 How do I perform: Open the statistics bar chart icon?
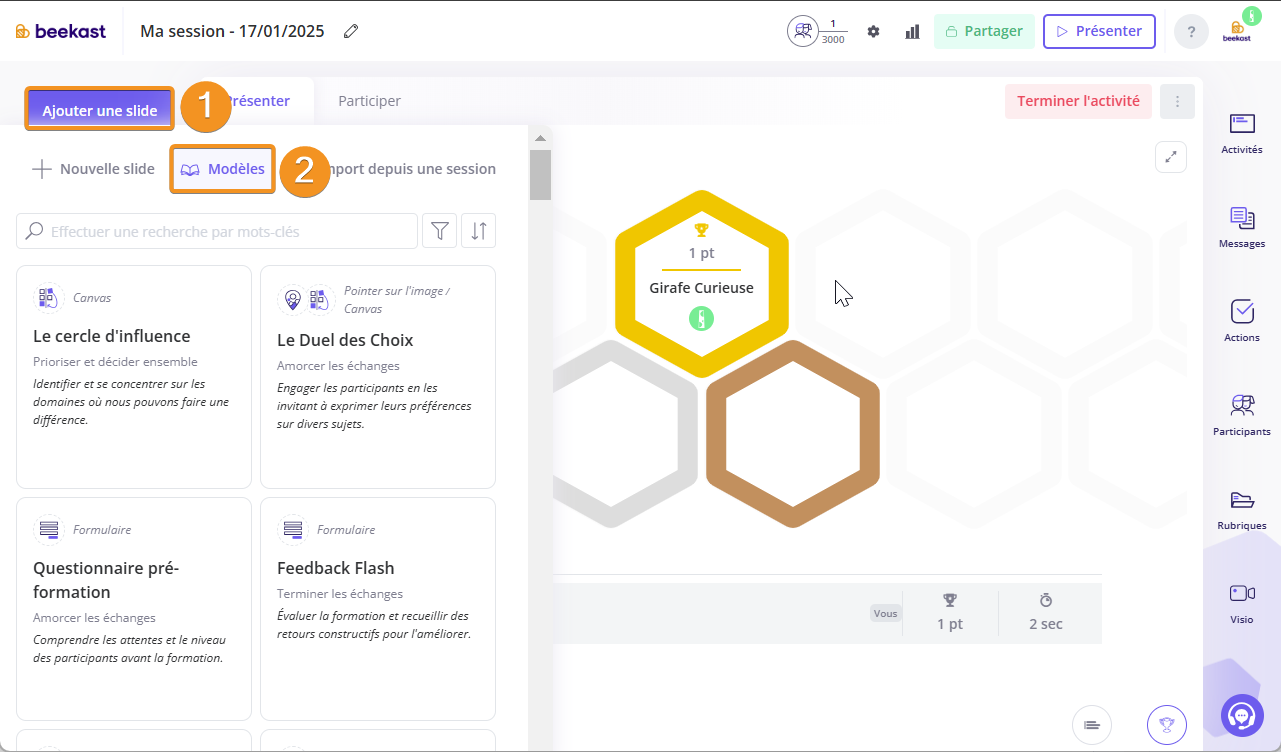[x=912, y=31]
